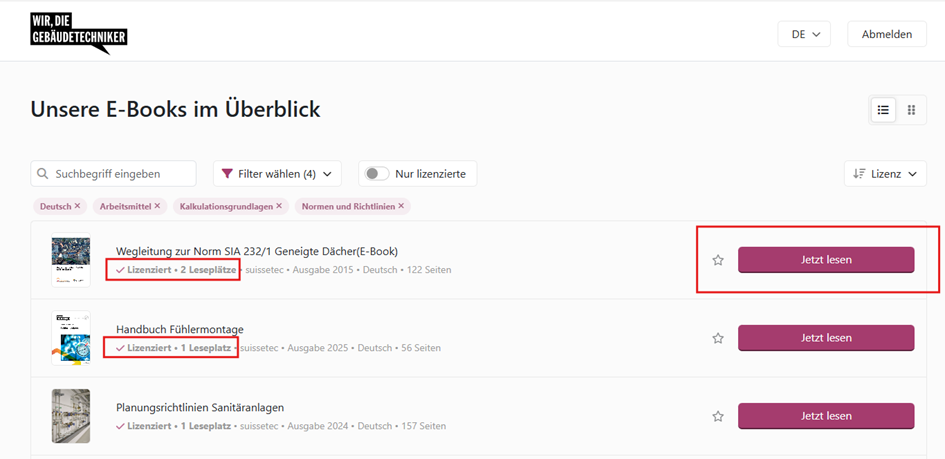945x459 pixels.
Task: Remove the Deutsch filter chip
Action: [x=77, y=206]
